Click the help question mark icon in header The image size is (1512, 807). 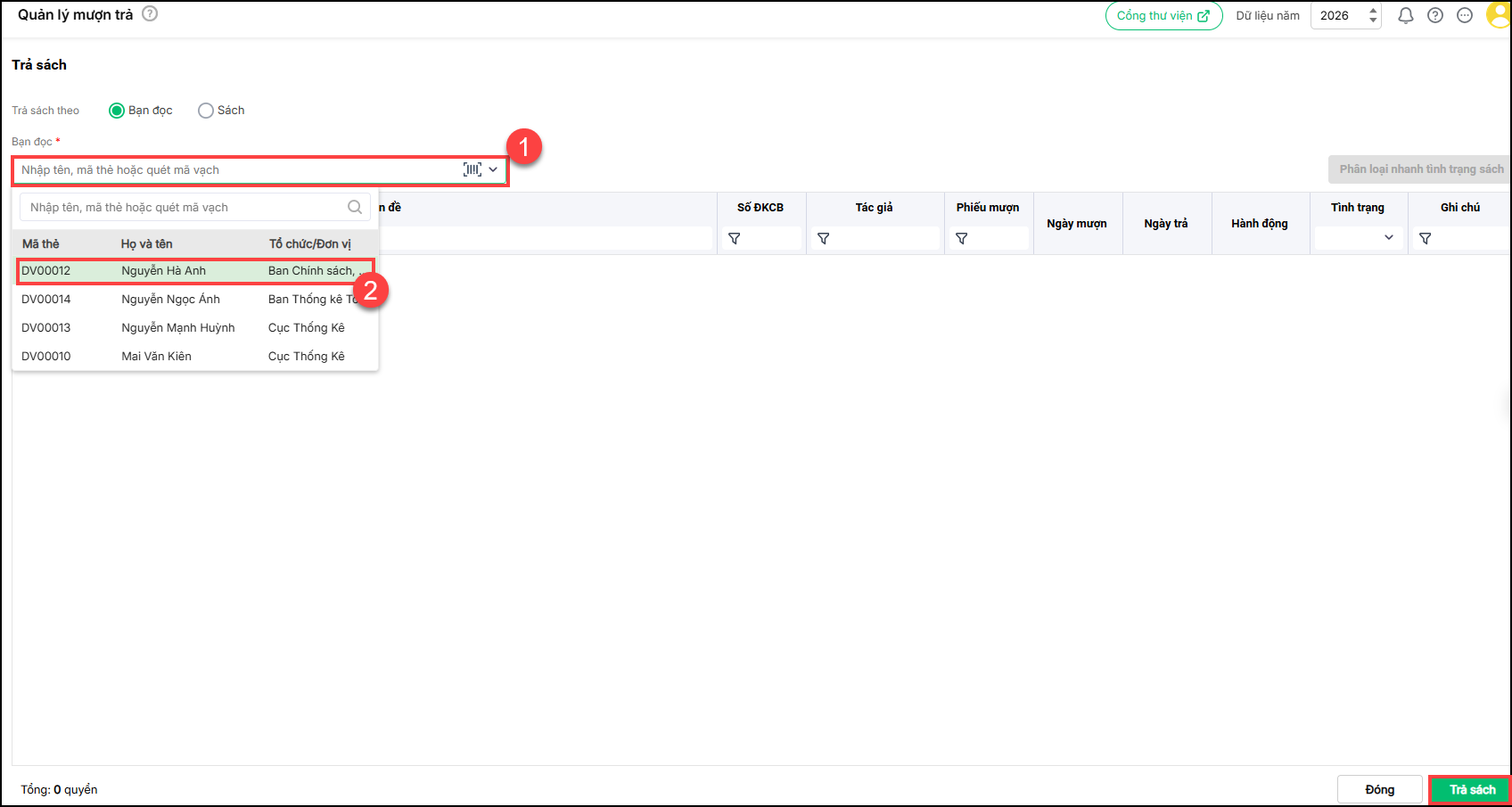tap(1435, 15)
